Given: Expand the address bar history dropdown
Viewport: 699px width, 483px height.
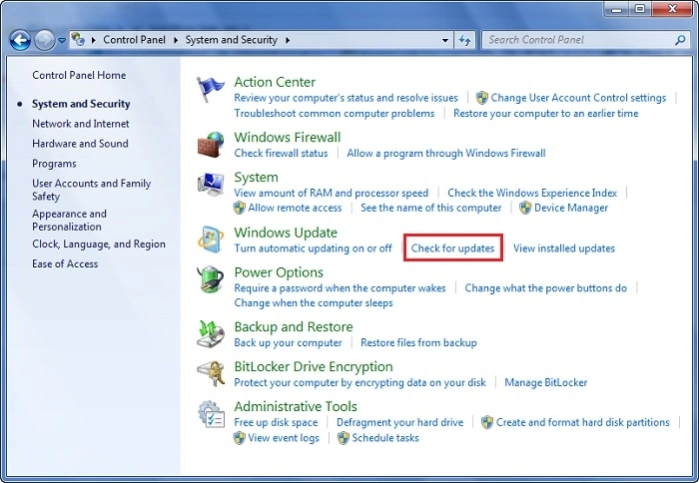Looking at the screenshot, I should click(445, 40).
